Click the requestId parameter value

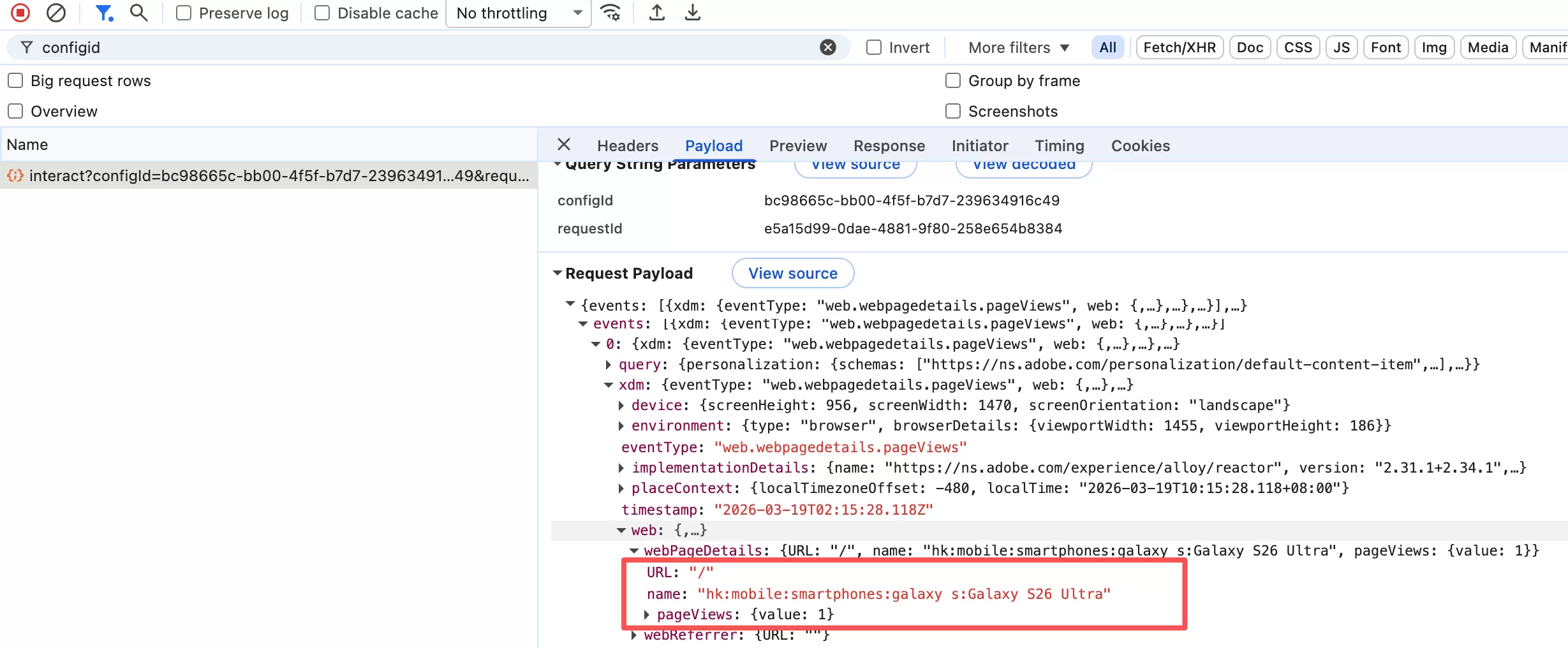(x=913, y=228)
